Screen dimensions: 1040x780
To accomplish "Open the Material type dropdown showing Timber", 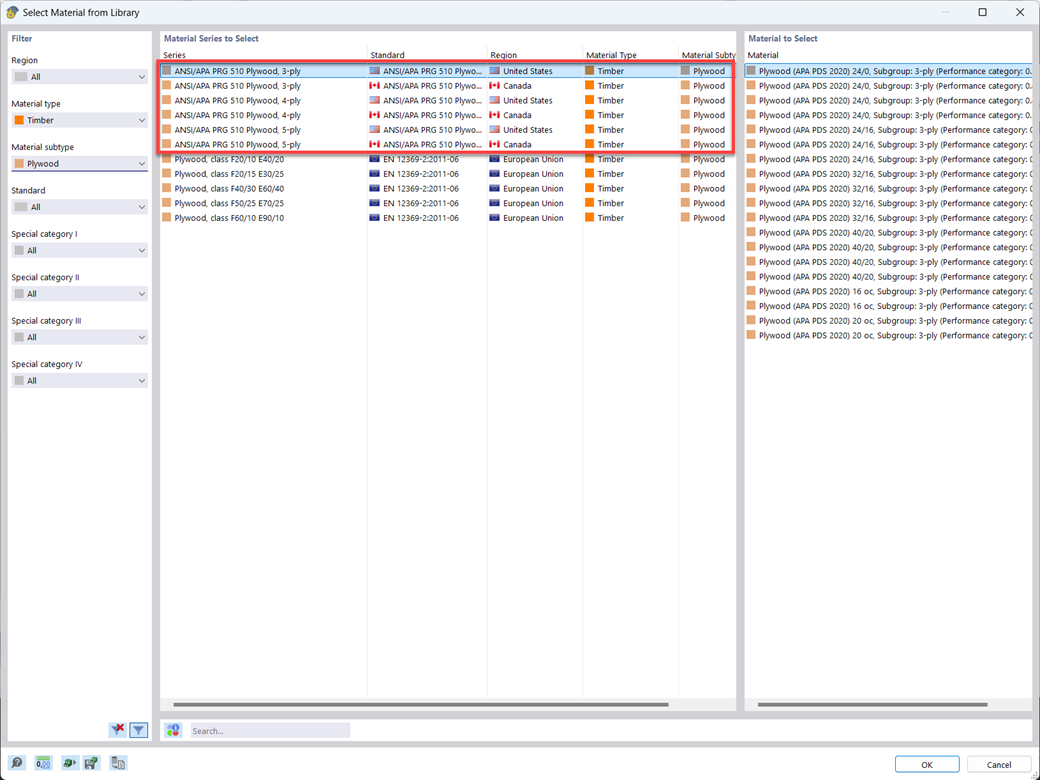I will [80, 120].
